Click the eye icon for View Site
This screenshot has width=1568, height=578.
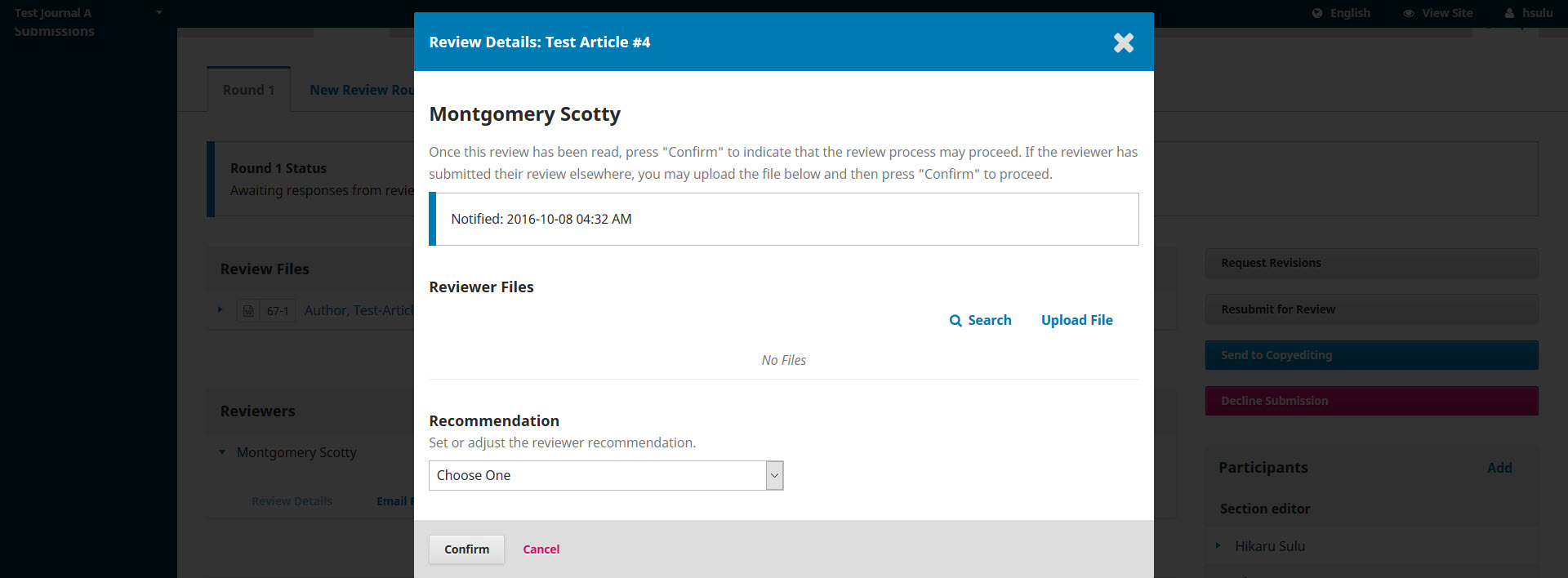coord(1408,13)
